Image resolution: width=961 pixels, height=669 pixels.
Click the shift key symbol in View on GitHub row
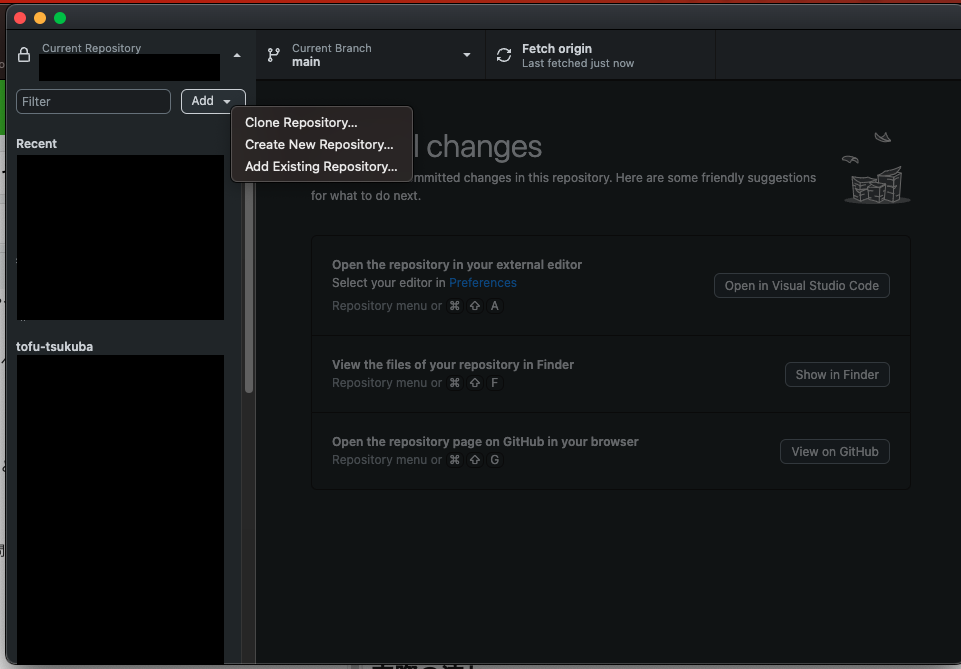(474, 459)
